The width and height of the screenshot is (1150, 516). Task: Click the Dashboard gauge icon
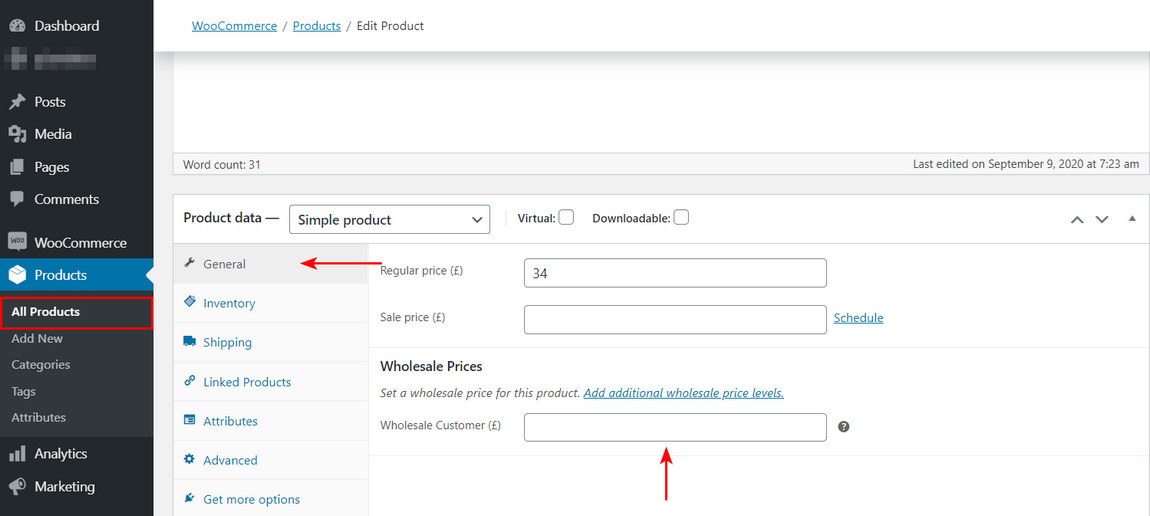click(18, 26)
